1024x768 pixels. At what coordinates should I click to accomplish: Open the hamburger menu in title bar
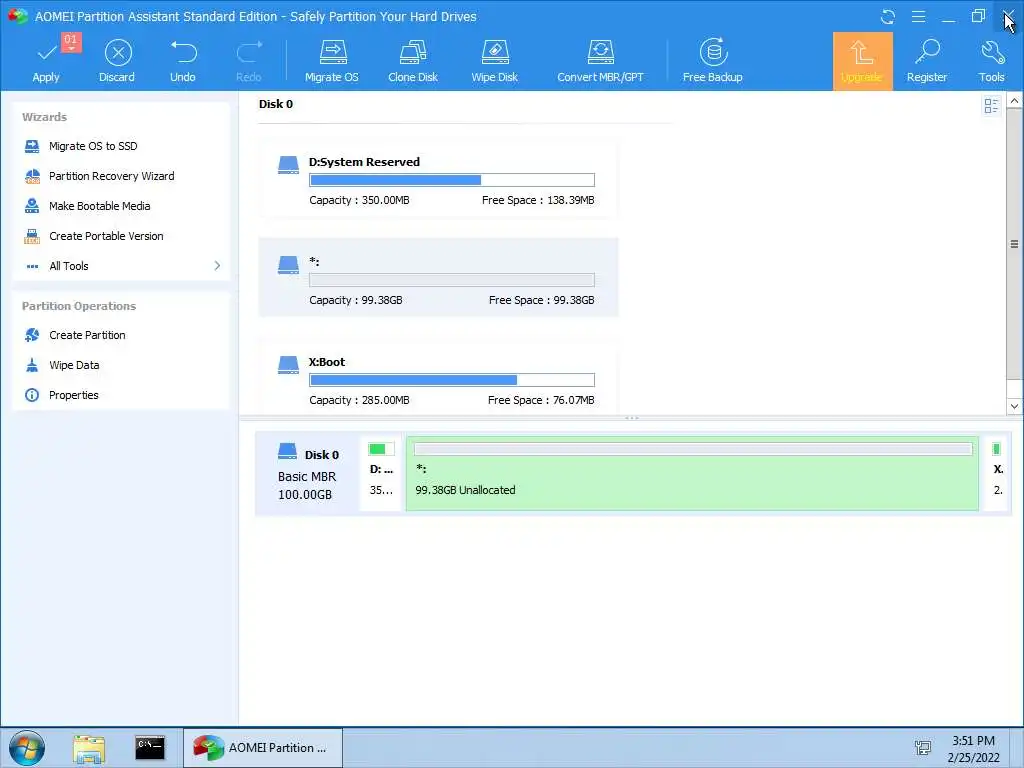coord(918,16)
